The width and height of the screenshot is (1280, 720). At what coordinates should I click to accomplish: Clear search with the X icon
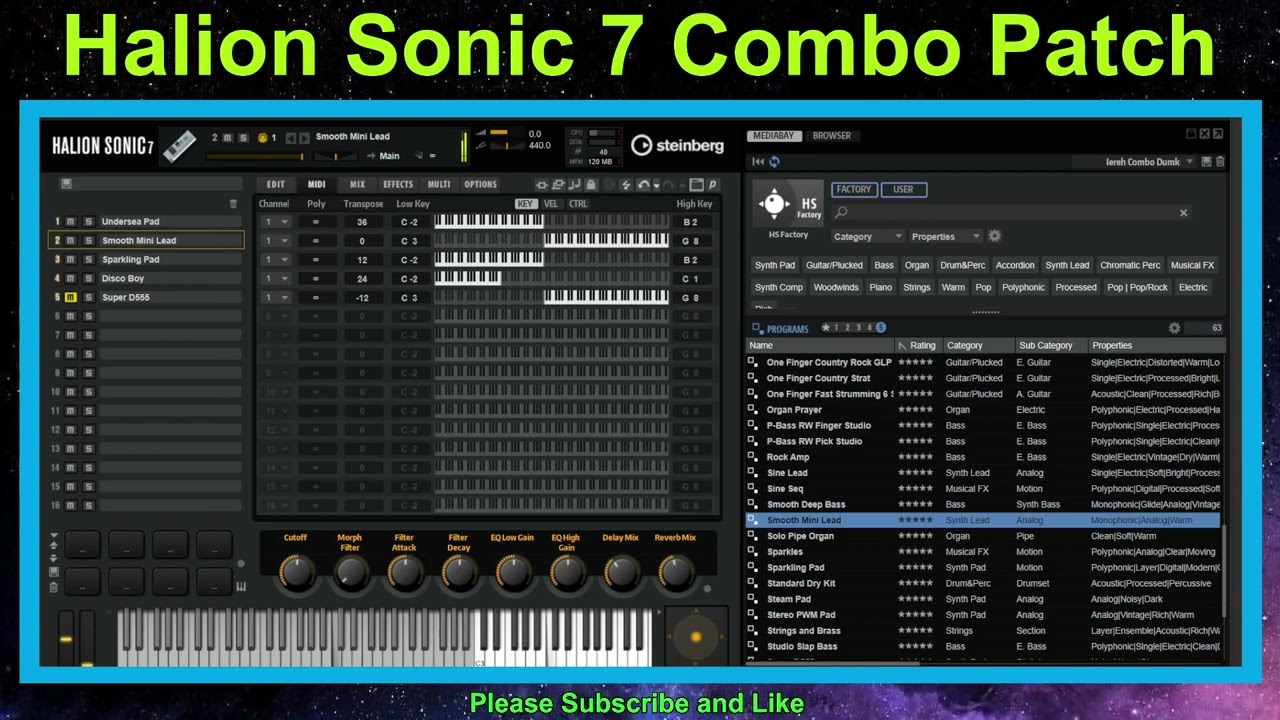[1183, 212]
